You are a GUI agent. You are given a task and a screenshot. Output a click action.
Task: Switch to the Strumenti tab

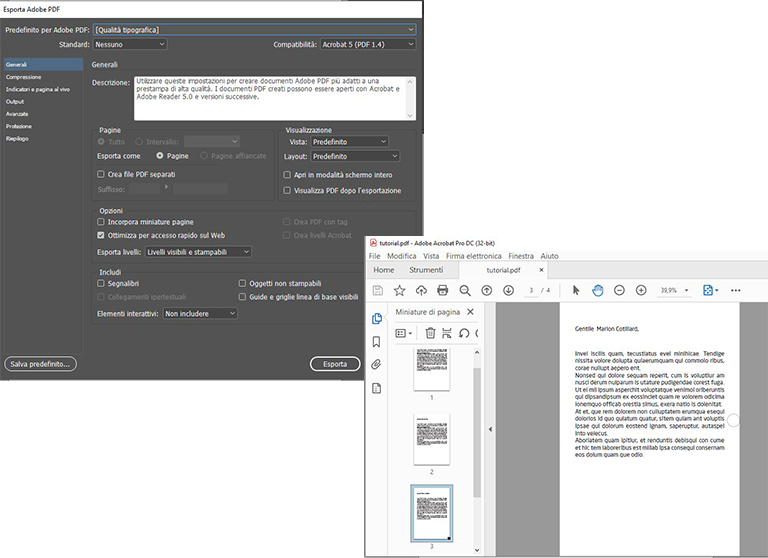pyautogui.click(x=426, y=270)
